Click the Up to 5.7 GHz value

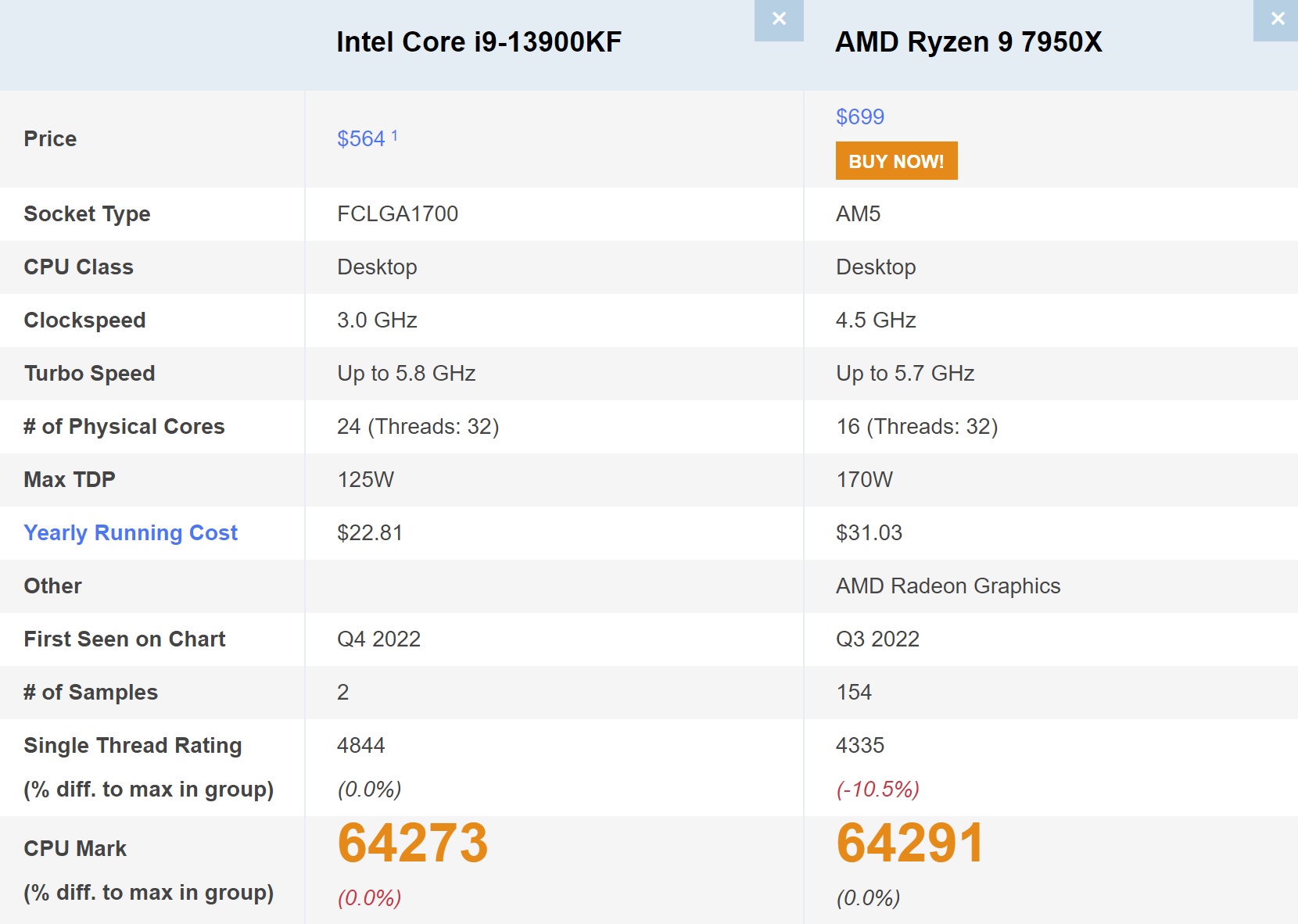(x=905, y=374)
